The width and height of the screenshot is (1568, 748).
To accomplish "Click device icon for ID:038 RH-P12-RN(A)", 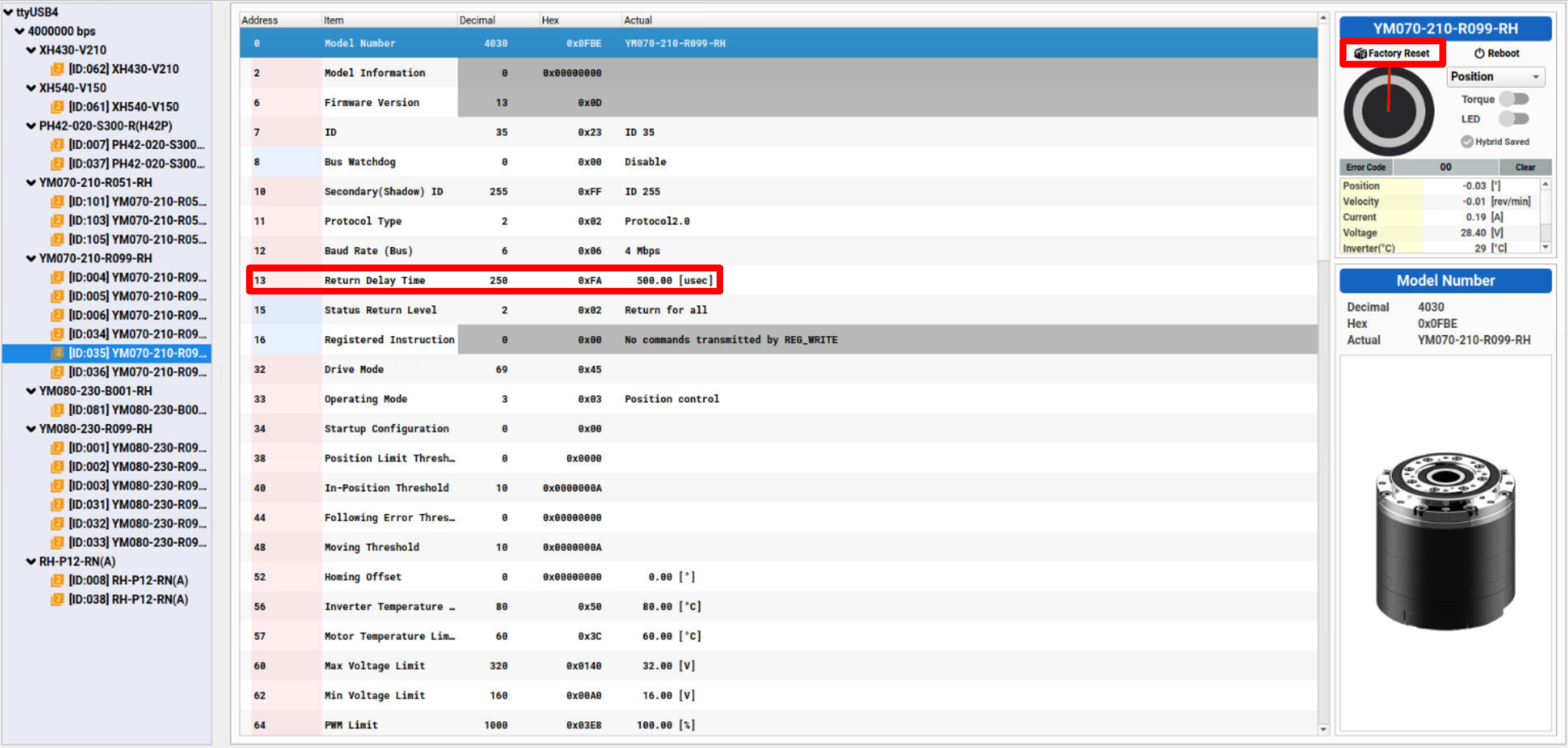I will pyautogui.click(x=57, y=599).
